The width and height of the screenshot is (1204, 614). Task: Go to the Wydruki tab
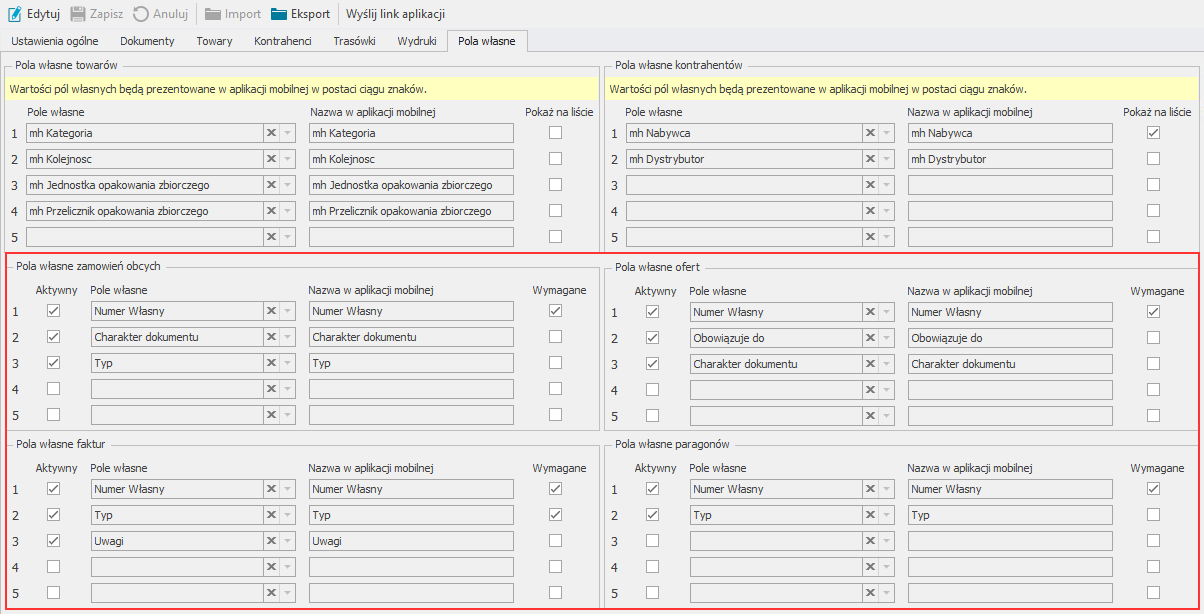[x=416, y=41]
